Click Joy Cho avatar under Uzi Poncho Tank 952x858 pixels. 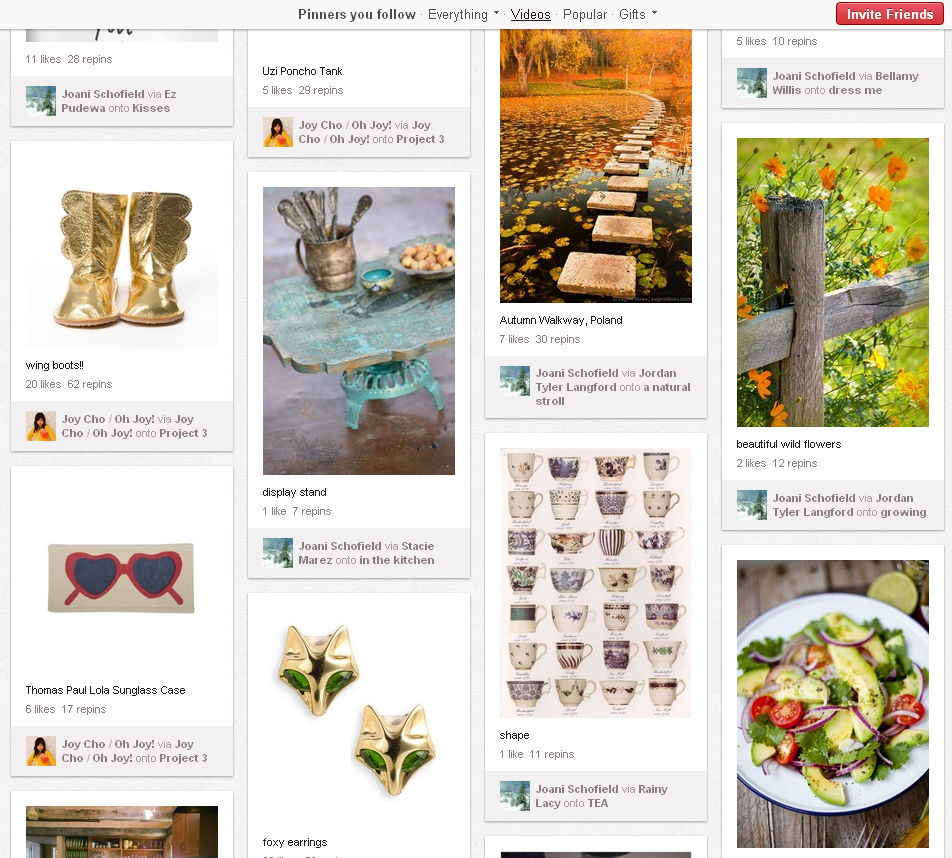click(x=277, y=132)
